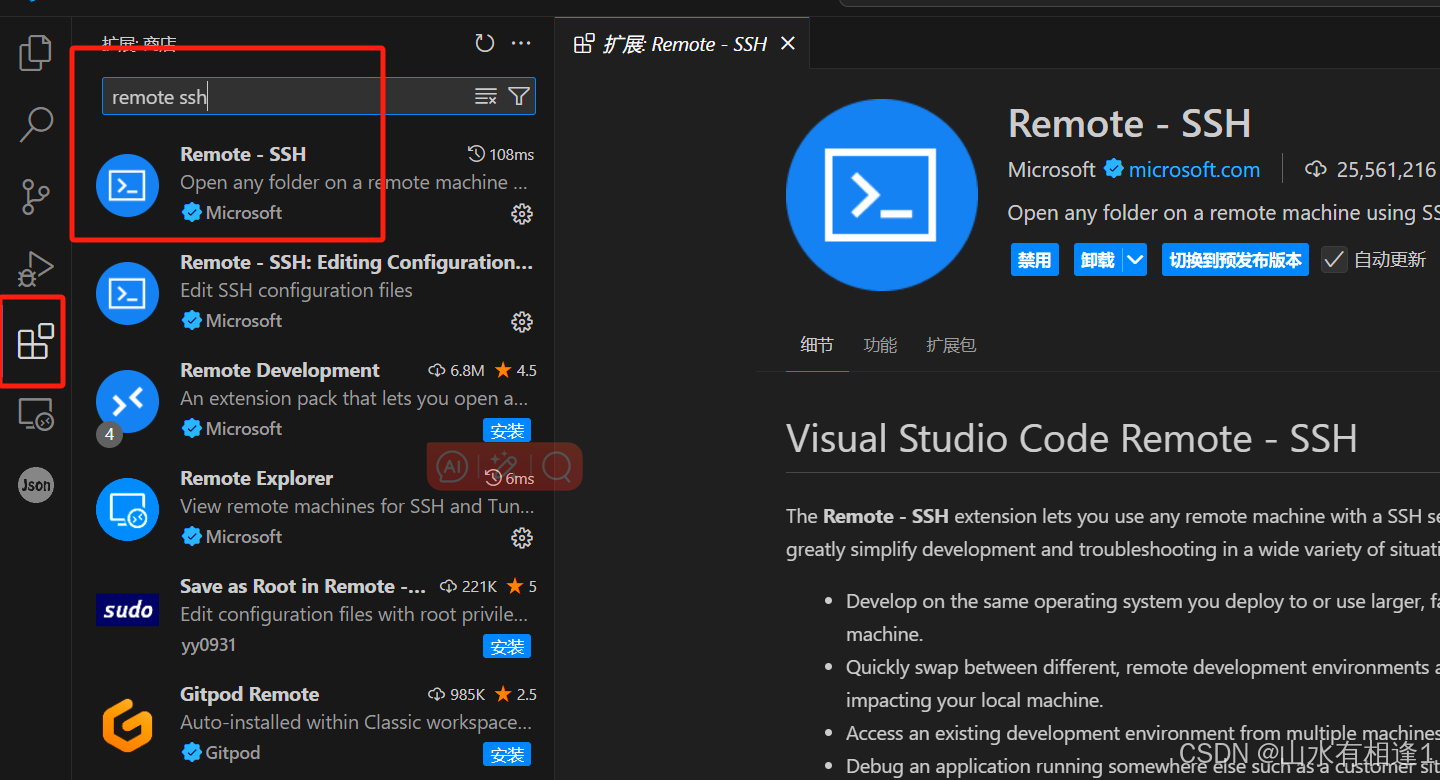Clear extensions search results
The image size is (1440, 780).
point(486,96)
